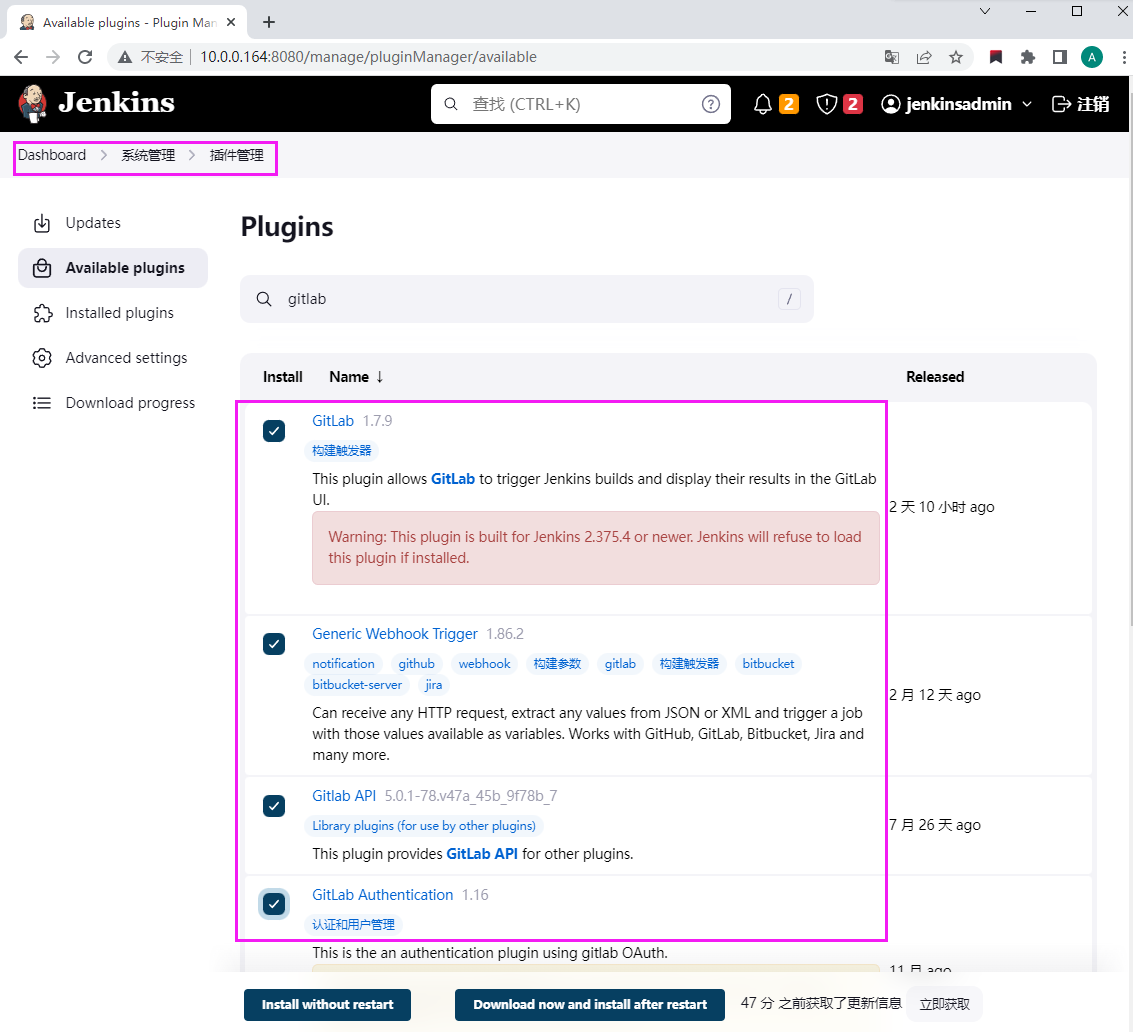Open Advanced settings in the sidebar
This screenshot has width=1133, height=1032.
pyautogui.click(x=113, y=358)
